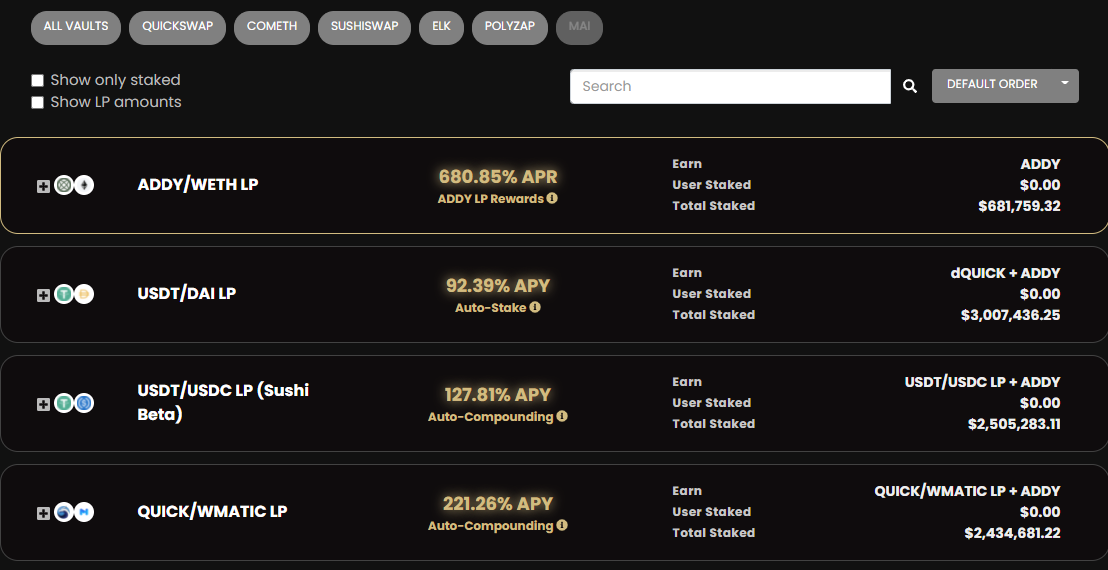Click the WETH Ethereum token icon
The image size is (1108, 570).
[84, 186]
